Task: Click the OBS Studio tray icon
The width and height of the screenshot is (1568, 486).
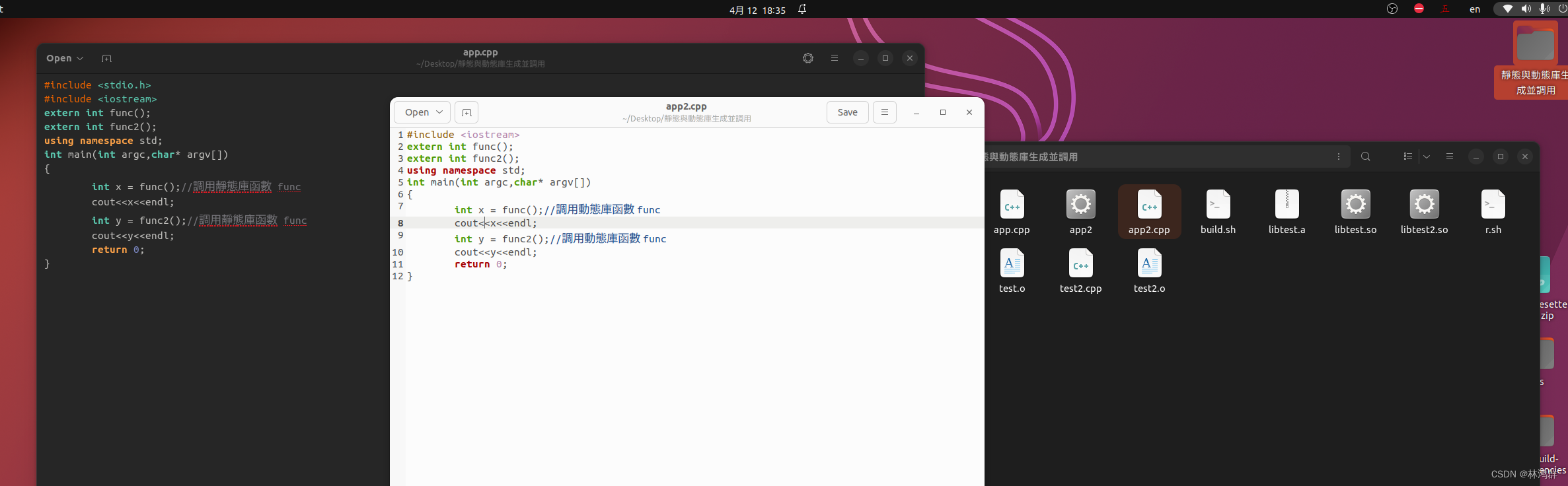Action: tap(1392, 9)
